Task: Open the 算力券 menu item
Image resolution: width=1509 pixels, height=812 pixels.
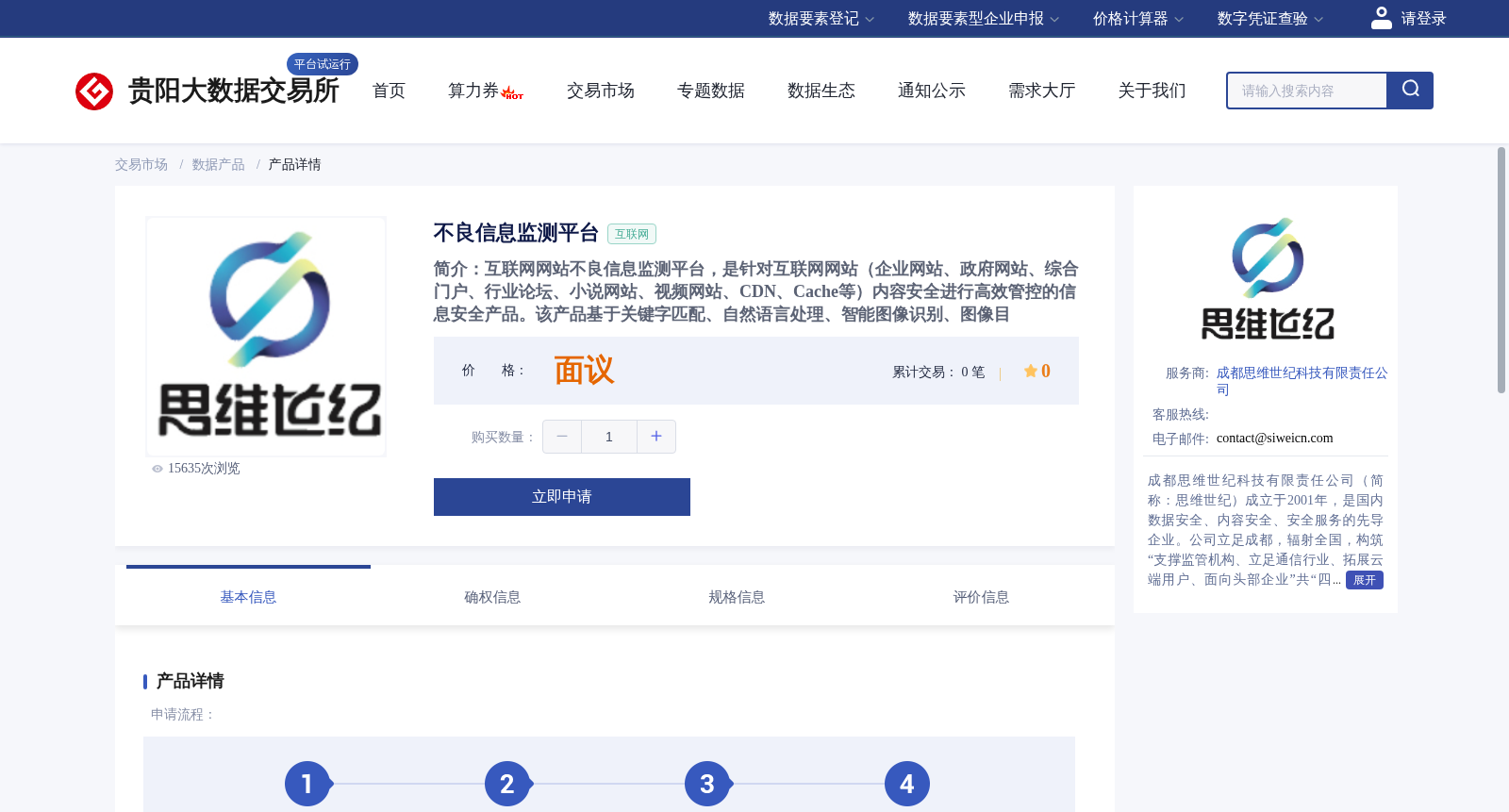Action: click(x=473, y=91)
